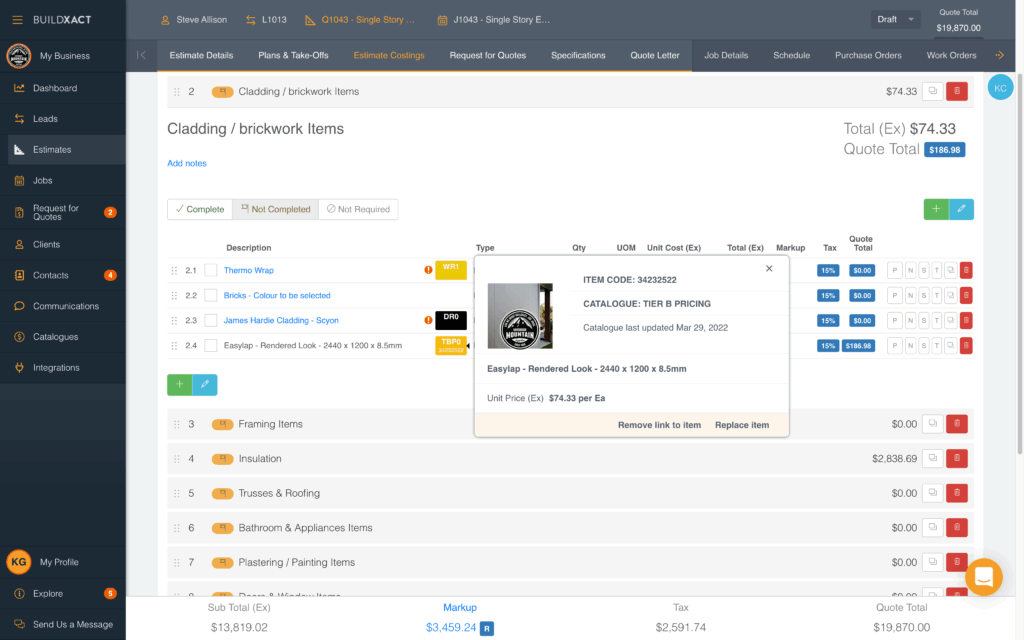The width and height of the screenshot is (1024, 640).
Task: Click the $3,459.24 markup value
Action: tap(451, 628)
